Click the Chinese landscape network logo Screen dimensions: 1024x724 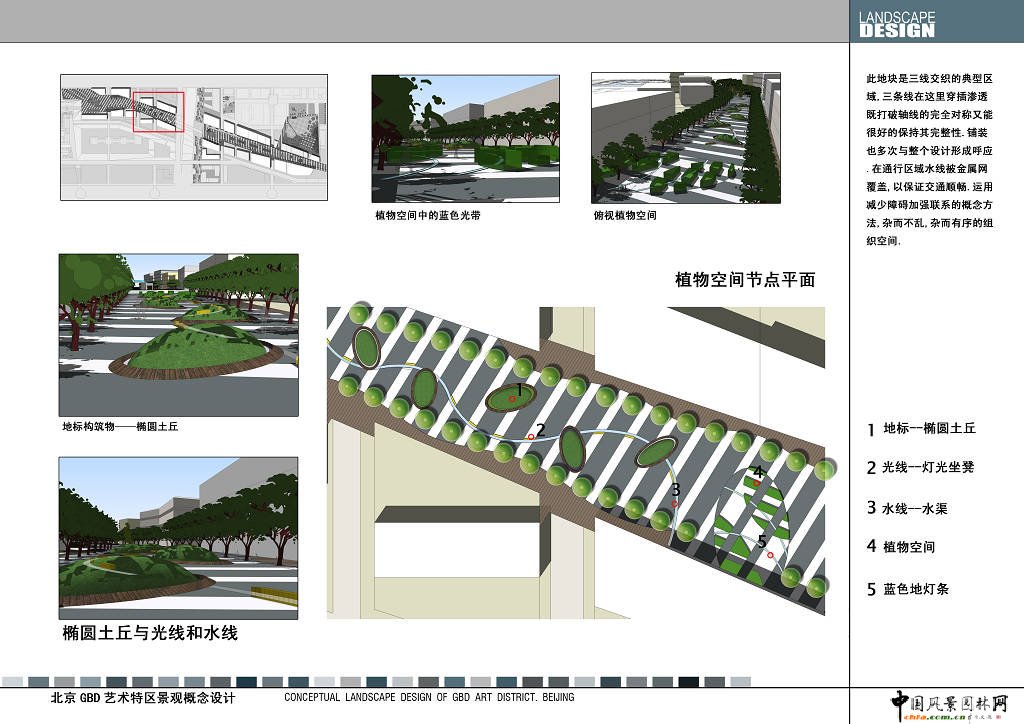pyautogui.click(x=948, y=704)
